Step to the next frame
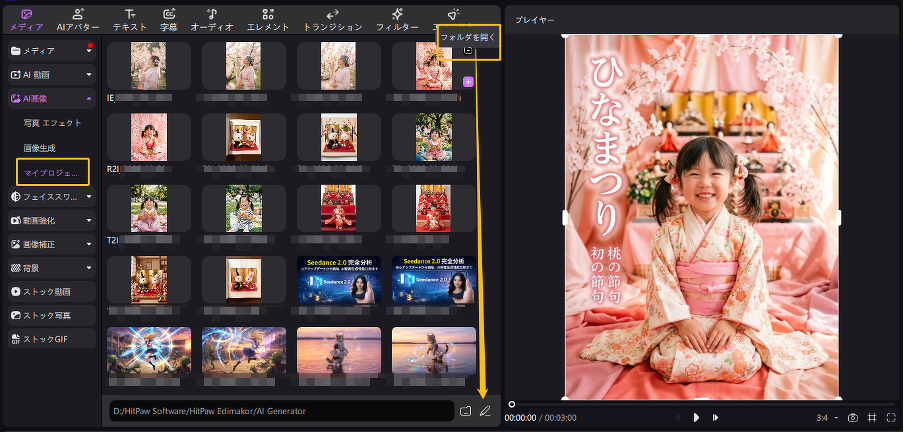This screenshot has width=904, height=432. (x=713, y=417)
